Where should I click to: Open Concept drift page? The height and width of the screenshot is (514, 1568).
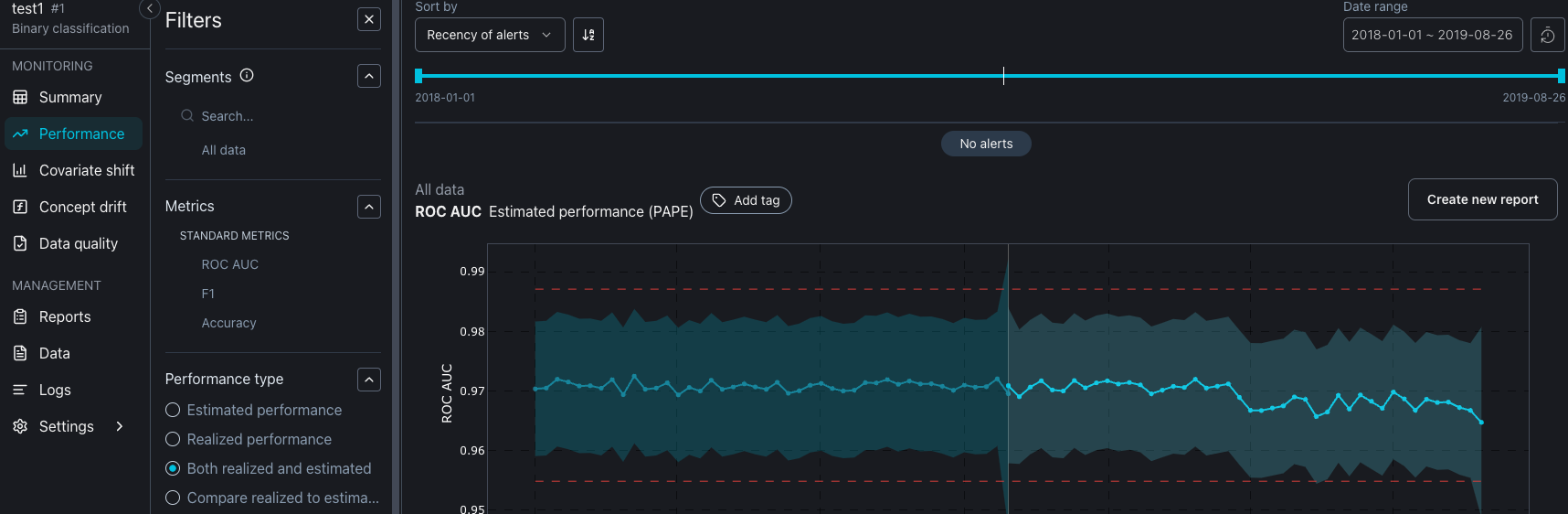[x=83, y=207]
